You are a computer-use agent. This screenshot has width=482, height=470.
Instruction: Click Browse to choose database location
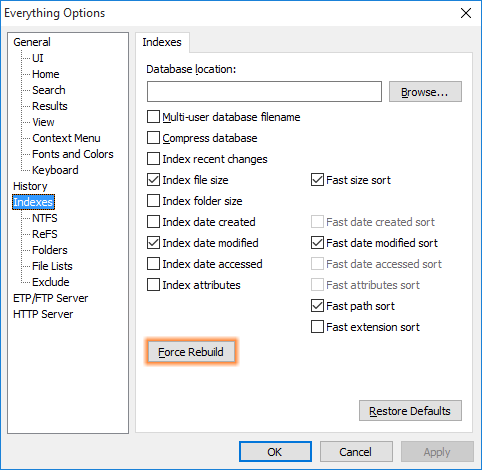425,92
